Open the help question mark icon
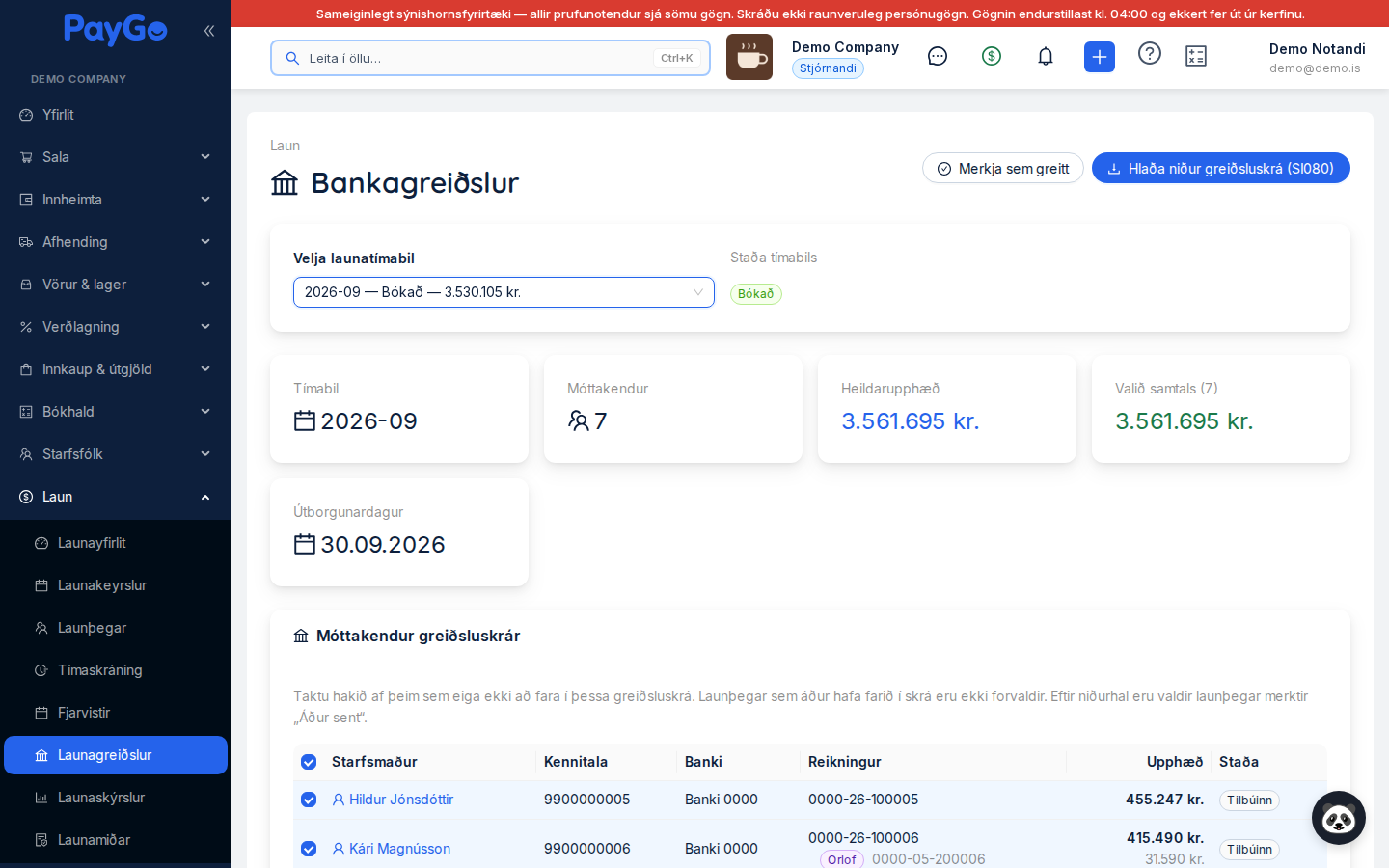 [x=1150, y=53]
